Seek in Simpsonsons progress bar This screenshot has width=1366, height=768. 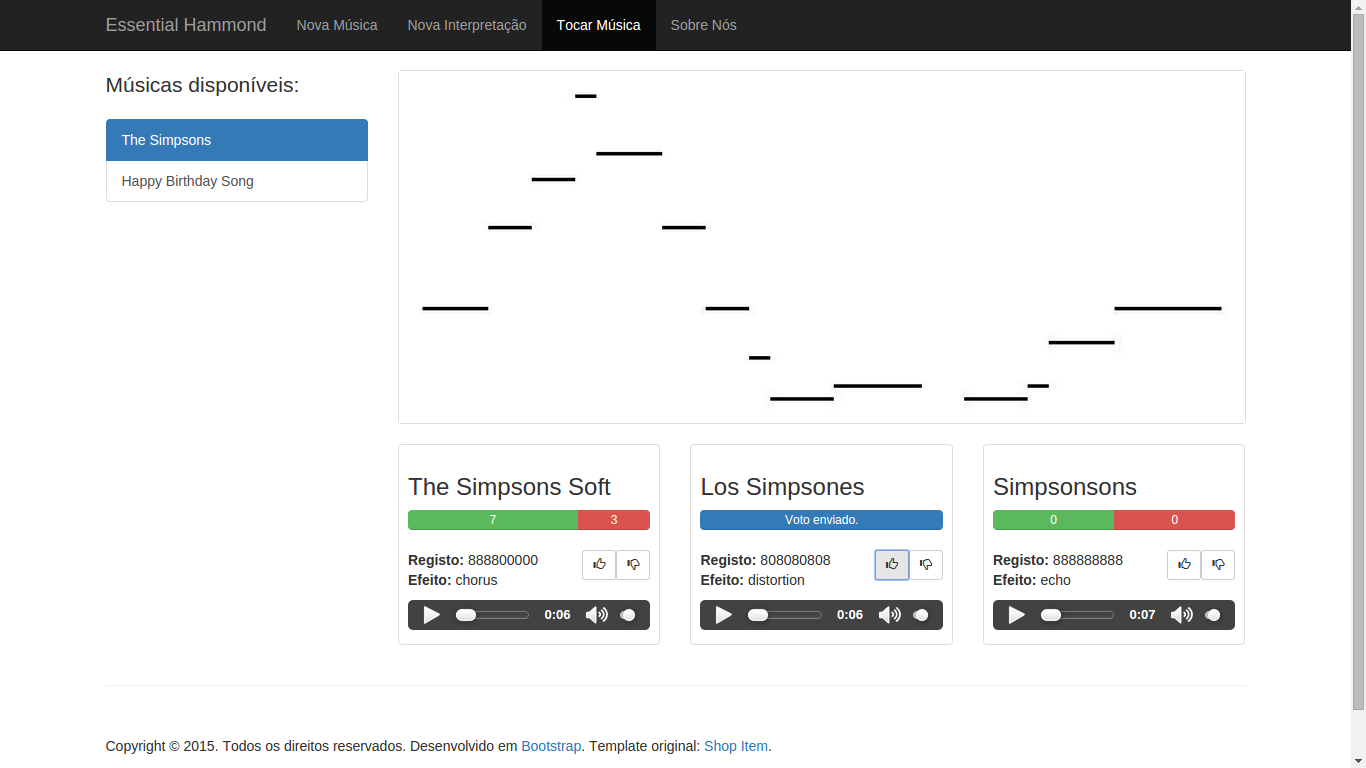pos(1078,615)
